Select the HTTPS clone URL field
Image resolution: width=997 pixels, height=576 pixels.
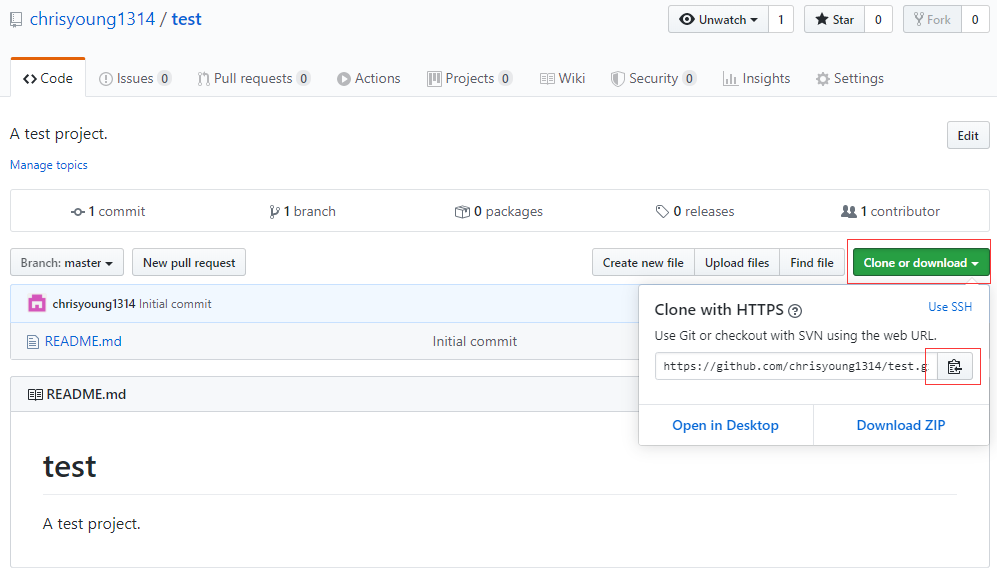pos(796,366)
